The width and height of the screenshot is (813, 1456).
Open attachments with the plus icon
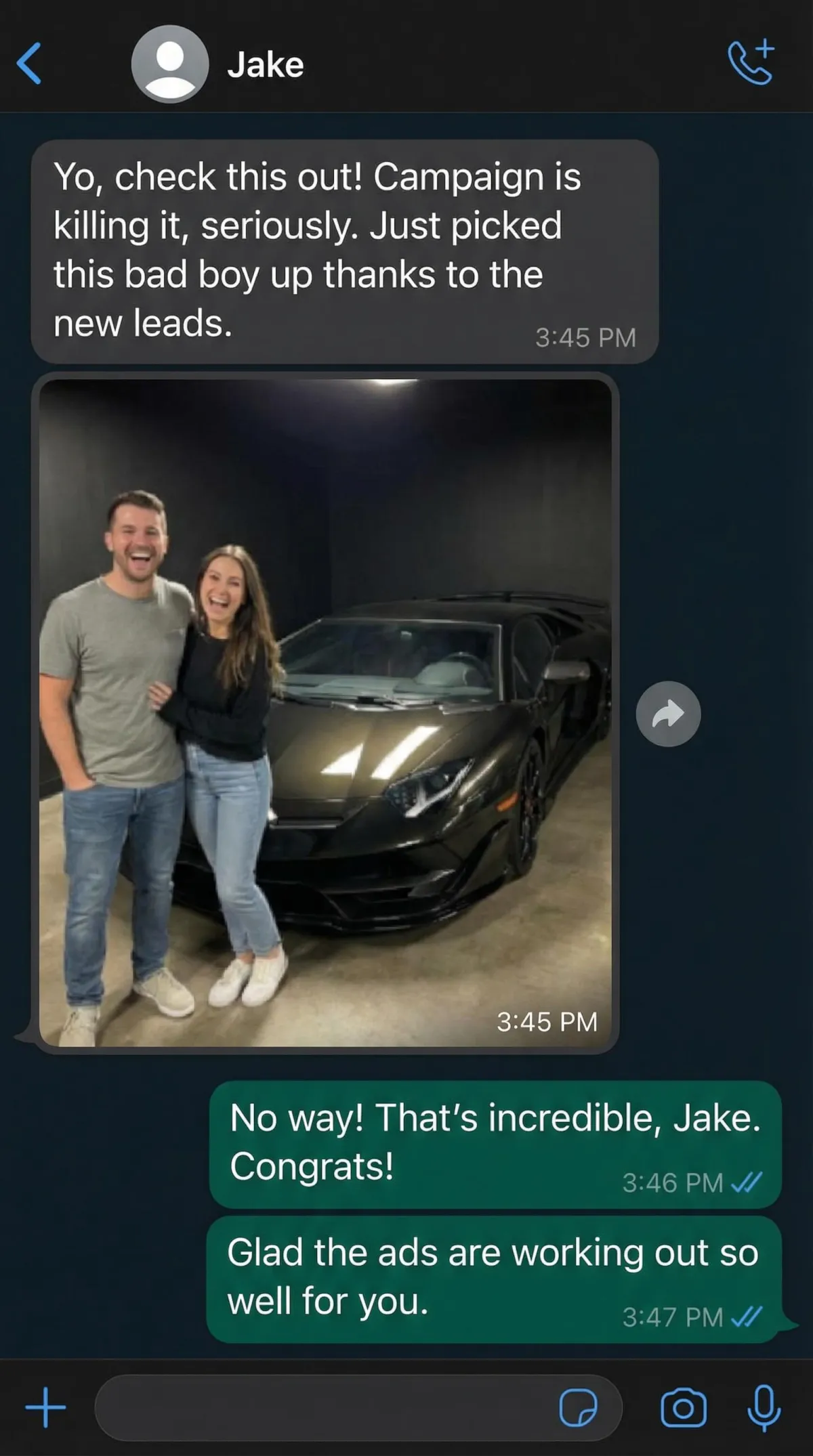[x=45, y=1407]
